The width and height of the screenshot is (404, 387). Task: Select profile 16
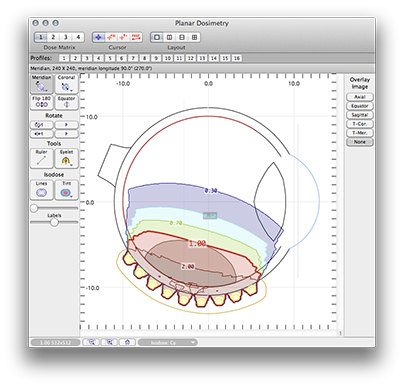pyautogui.click(x=237, y=58)
